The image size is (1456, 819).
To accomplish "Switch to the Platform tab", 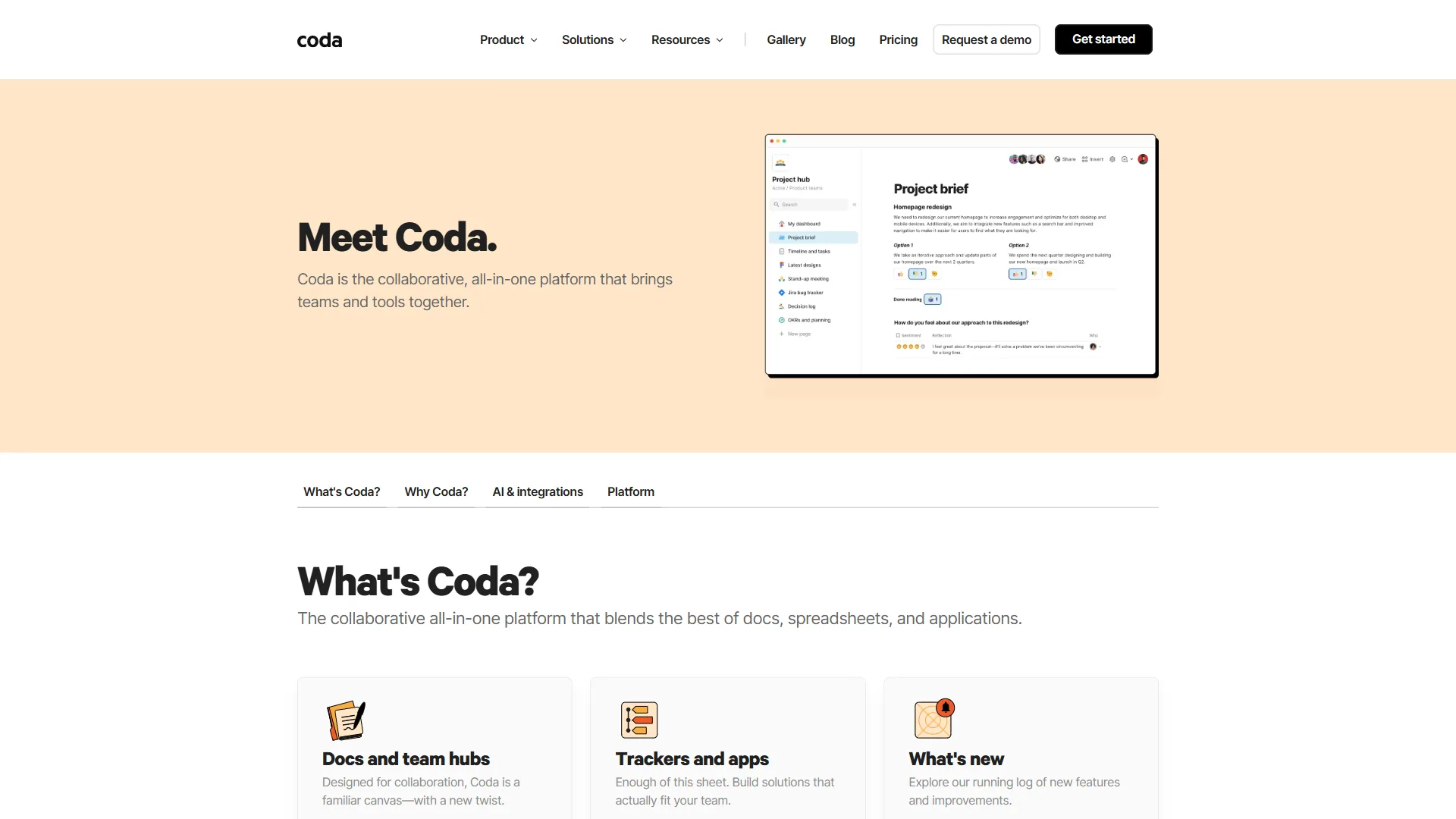I will point(631,492).
